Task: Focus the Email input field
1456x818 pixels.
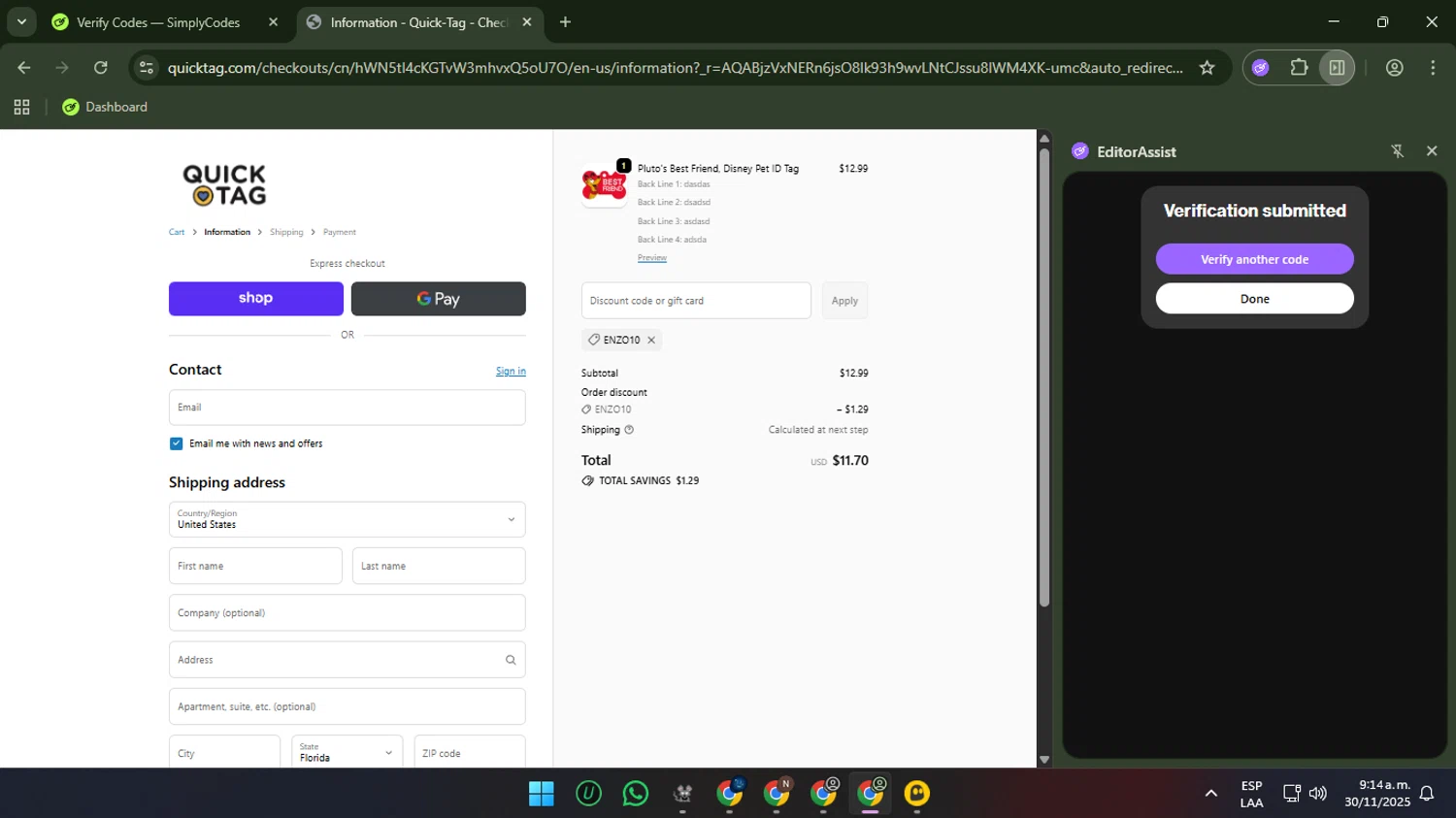Action: tap(347, 408)
